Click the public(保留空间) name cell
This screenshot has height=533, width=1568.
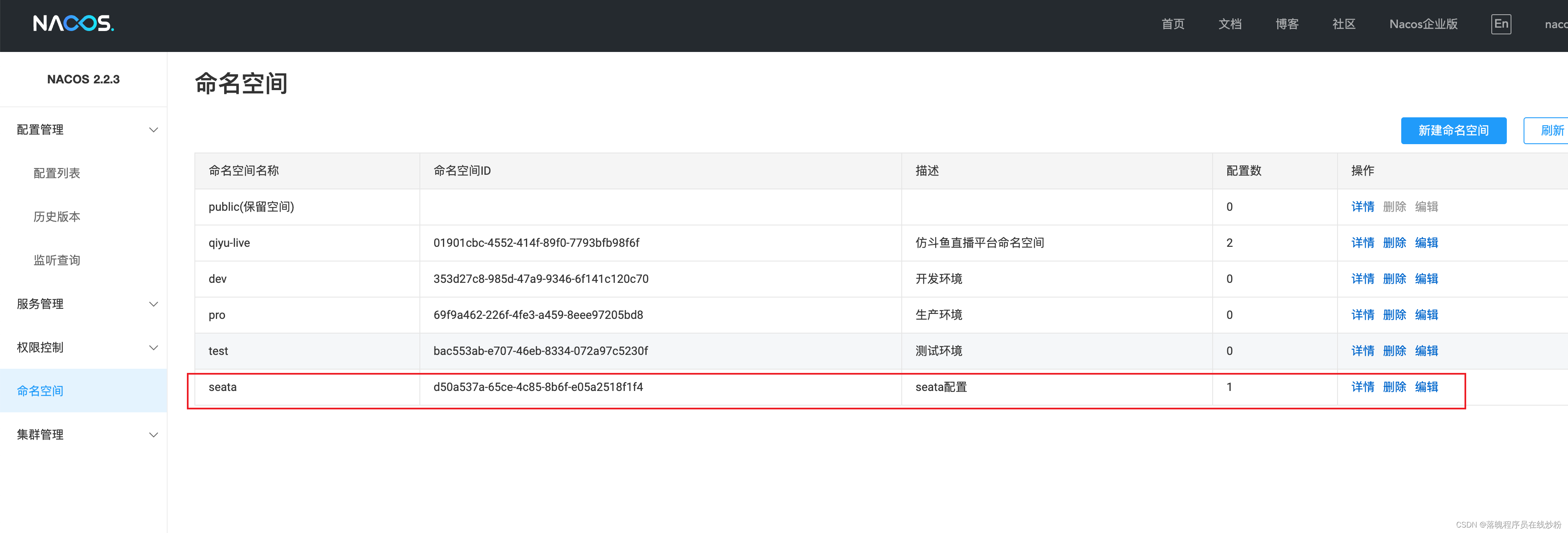tap(307, 207)
